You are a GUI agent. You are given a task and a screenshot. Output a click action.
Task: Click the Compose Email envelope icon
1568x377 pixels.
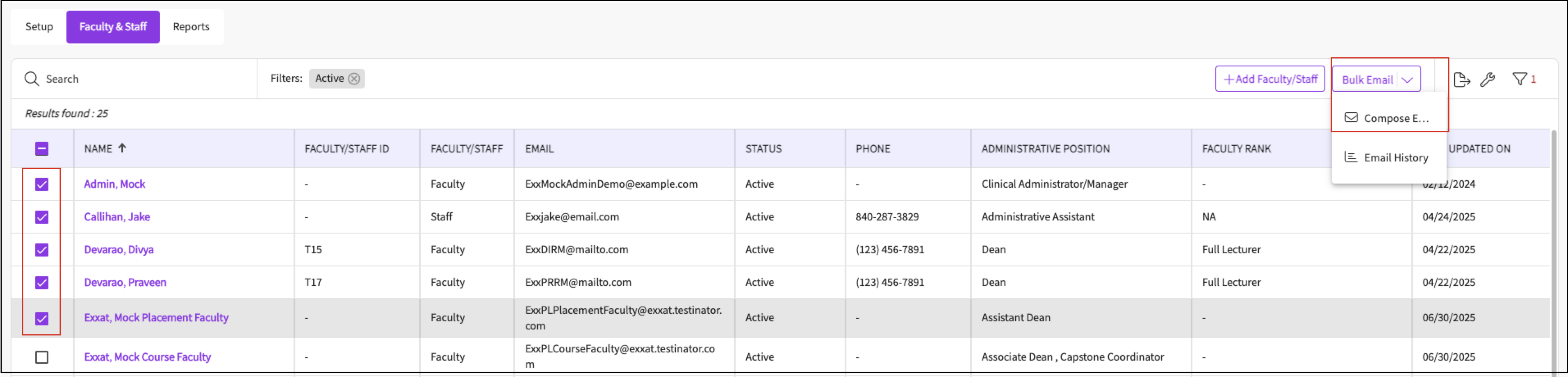[1351, 117]
